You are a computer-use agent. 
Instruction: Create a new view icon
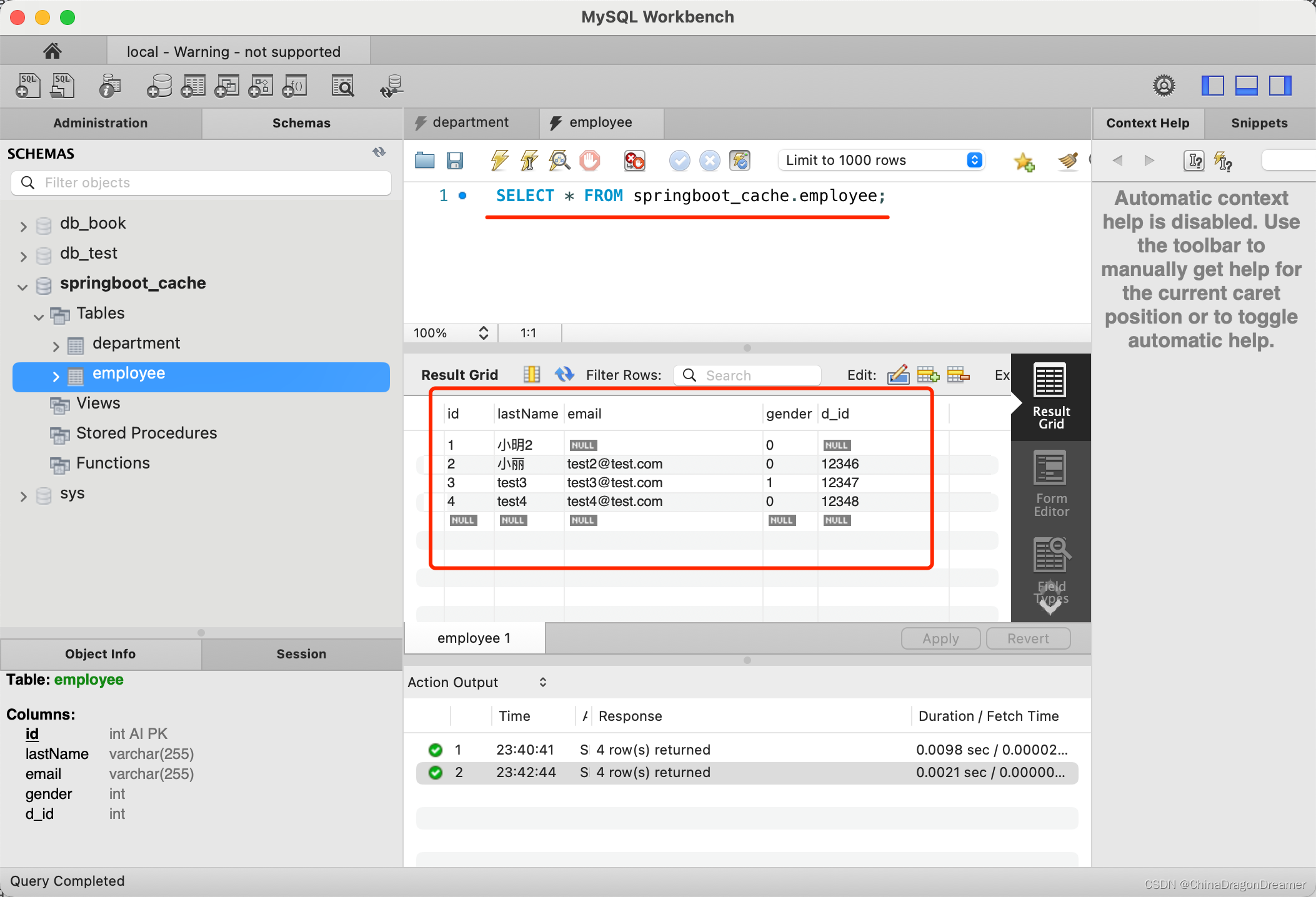[227, 86]
